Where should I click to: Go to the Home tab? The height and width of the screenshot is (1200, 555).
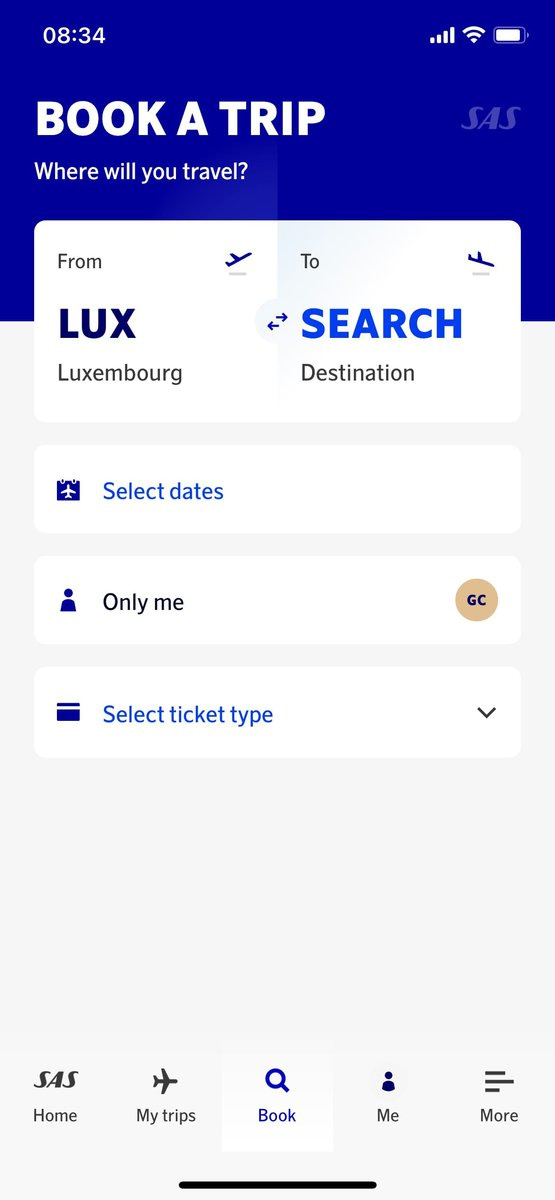[x=55, y=1096]
